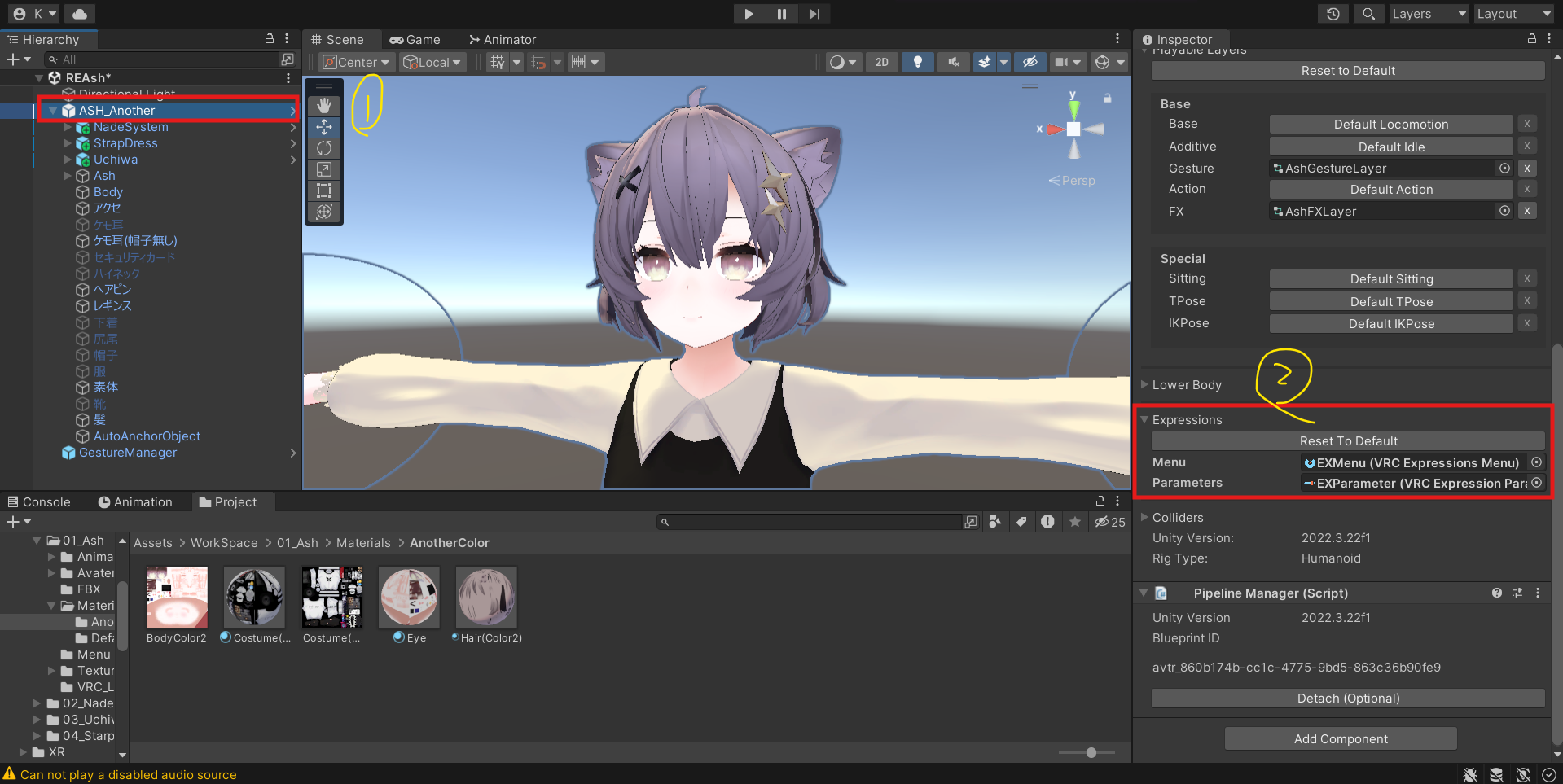
Task: Click the undo history icon near the top right
Action: [x=1333, y=14]
